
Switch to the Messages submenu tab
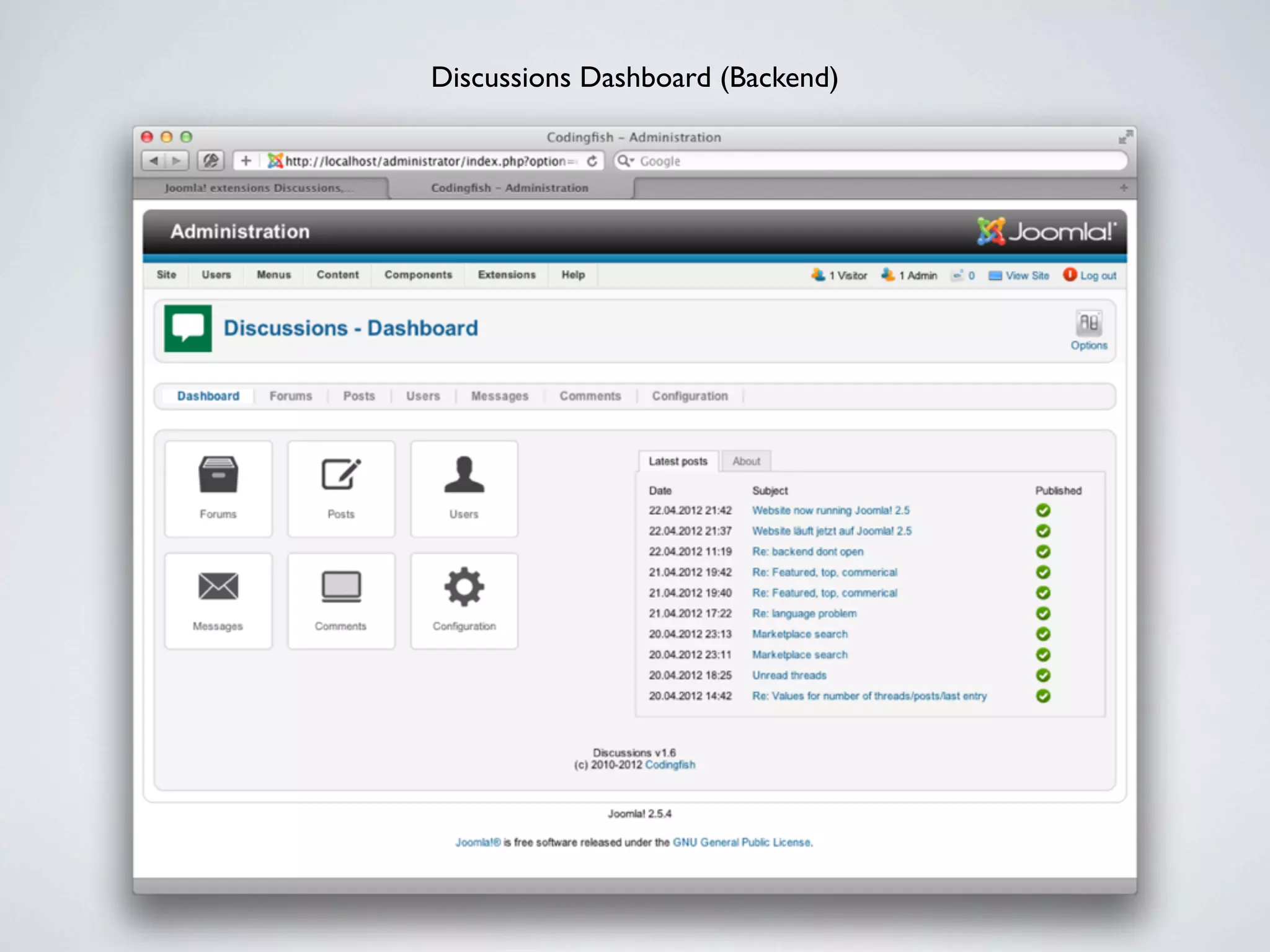click(x=500, y=396)
